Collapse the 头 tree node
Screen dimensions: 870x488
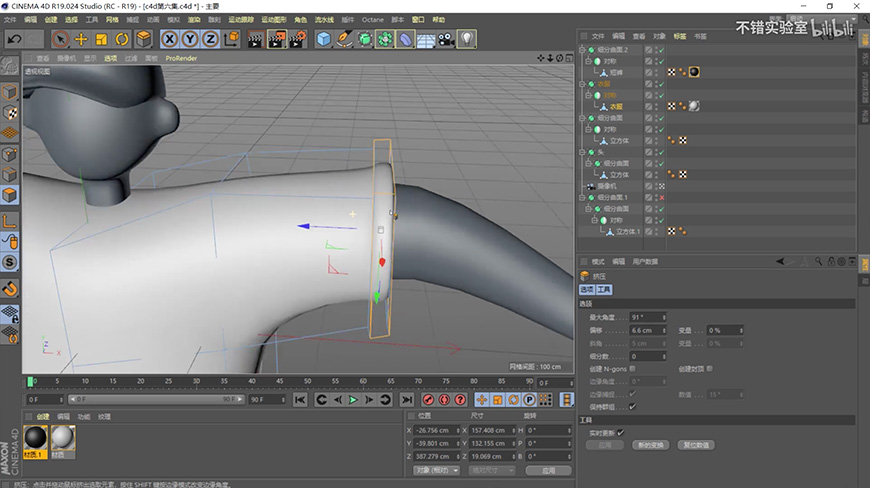click(x=582, y=152)
